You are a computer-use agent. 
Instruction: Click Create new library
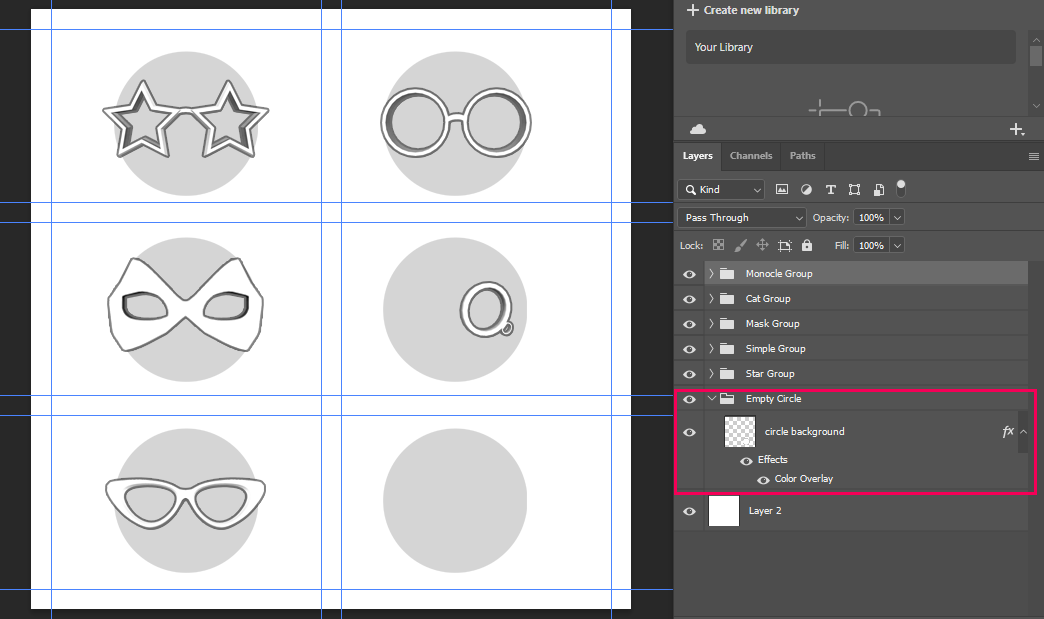743,10
